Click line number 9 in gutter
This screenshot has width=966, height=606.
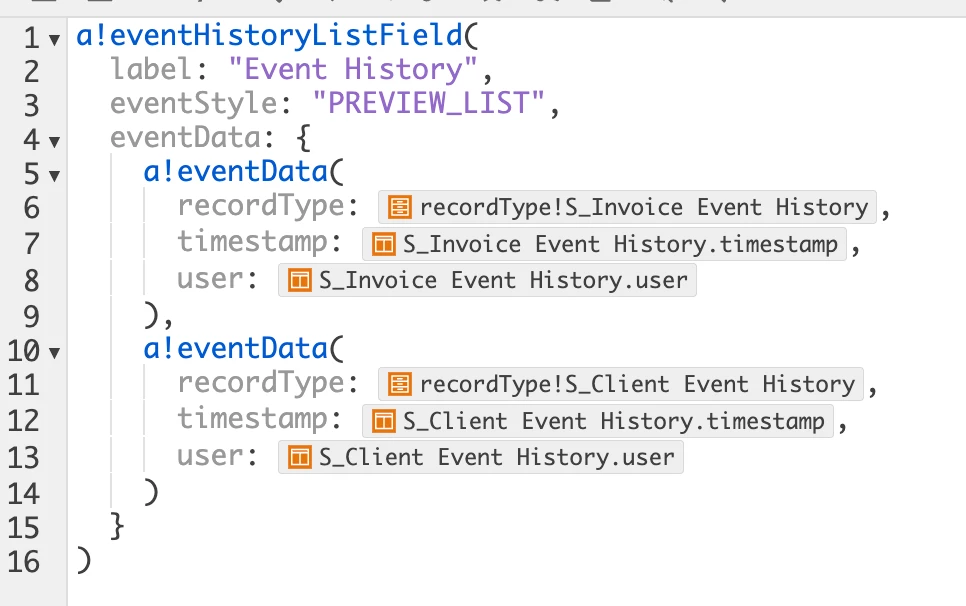[x=31, y=317]
